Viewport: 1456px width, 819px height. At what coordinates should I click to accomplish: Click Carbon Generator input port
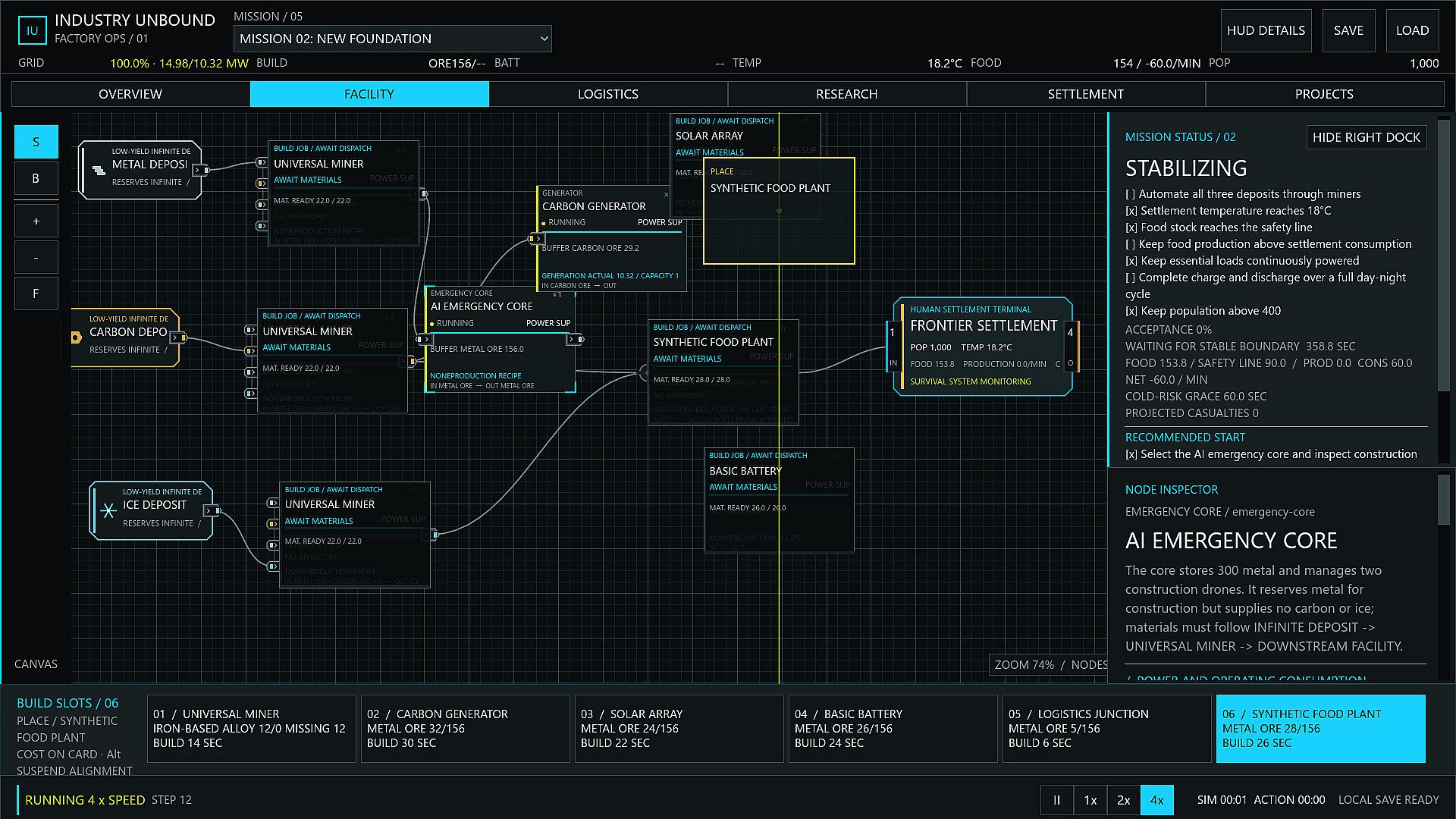click(535, 239)
